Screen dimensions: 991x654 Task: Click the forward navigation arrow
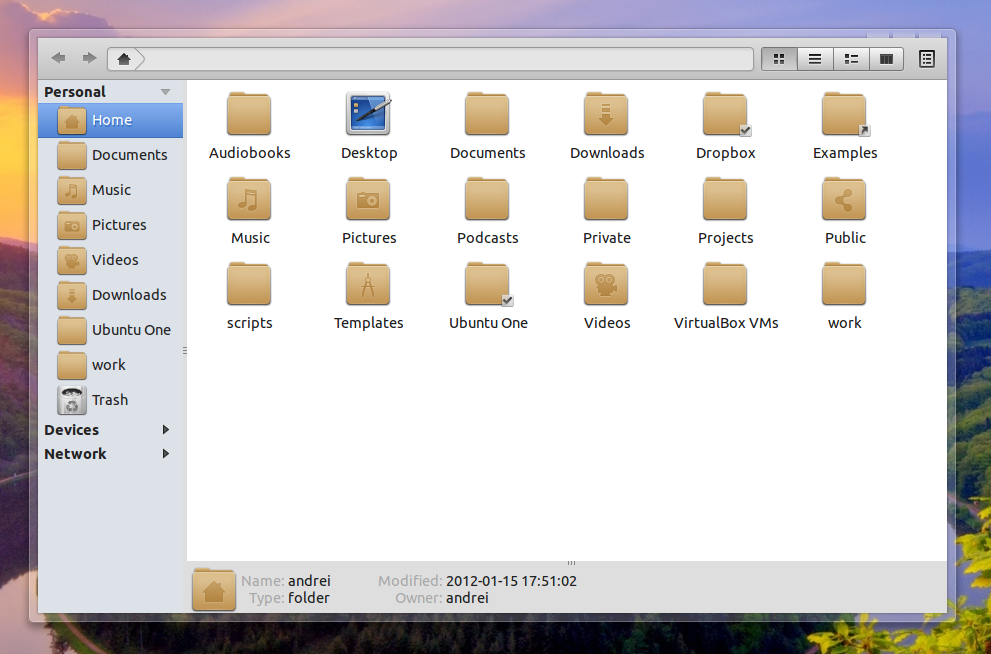89,58
